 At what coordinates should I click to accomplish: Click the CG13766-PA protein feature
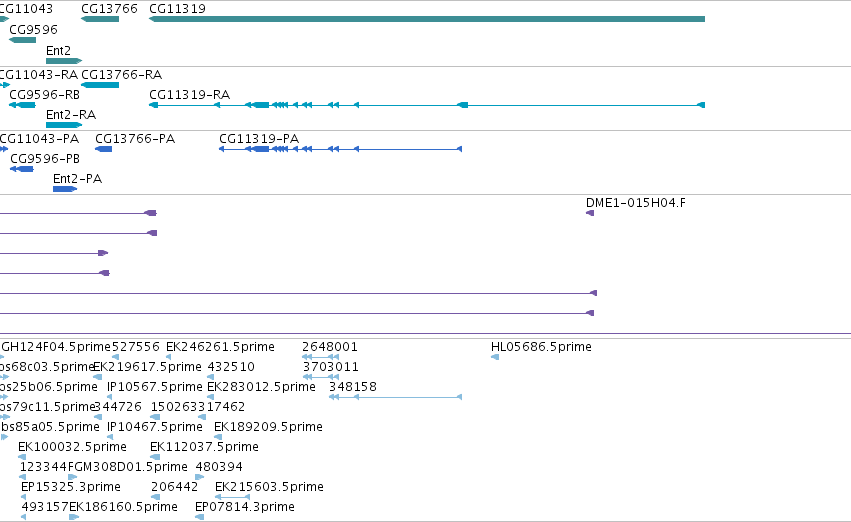[x=104, y=149]
